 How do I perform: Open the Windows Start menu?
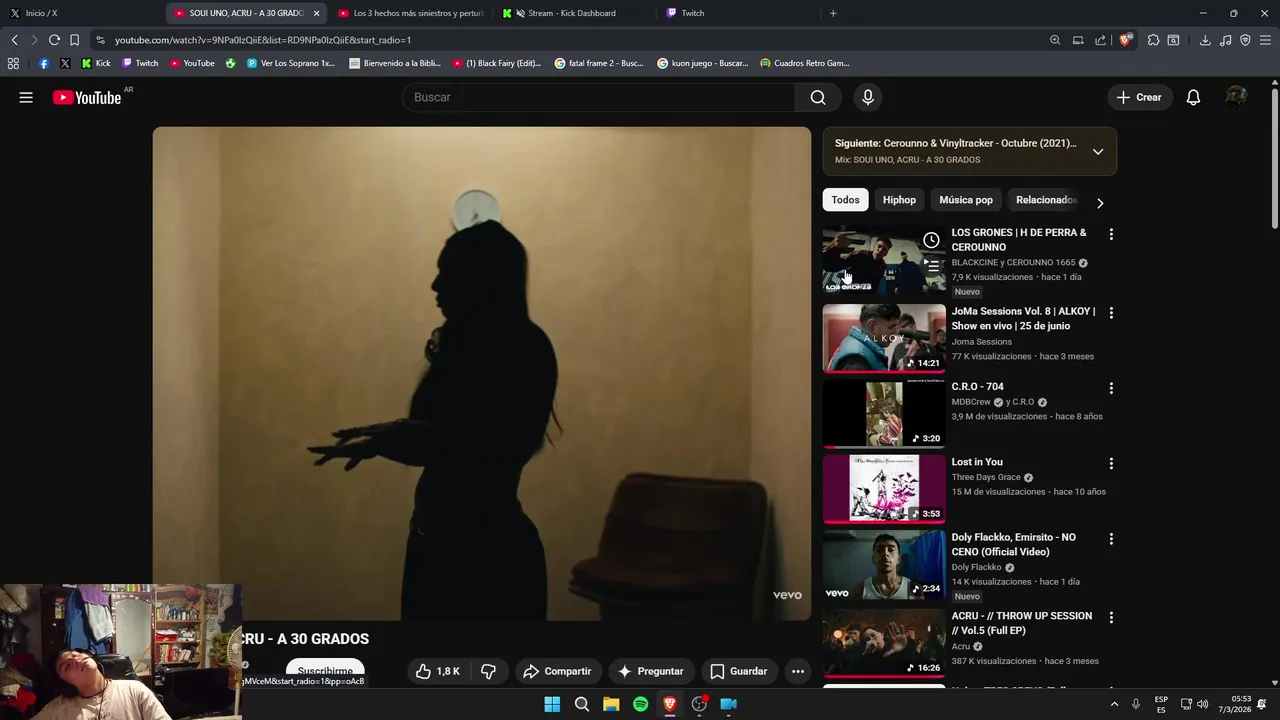click(552, 704)
